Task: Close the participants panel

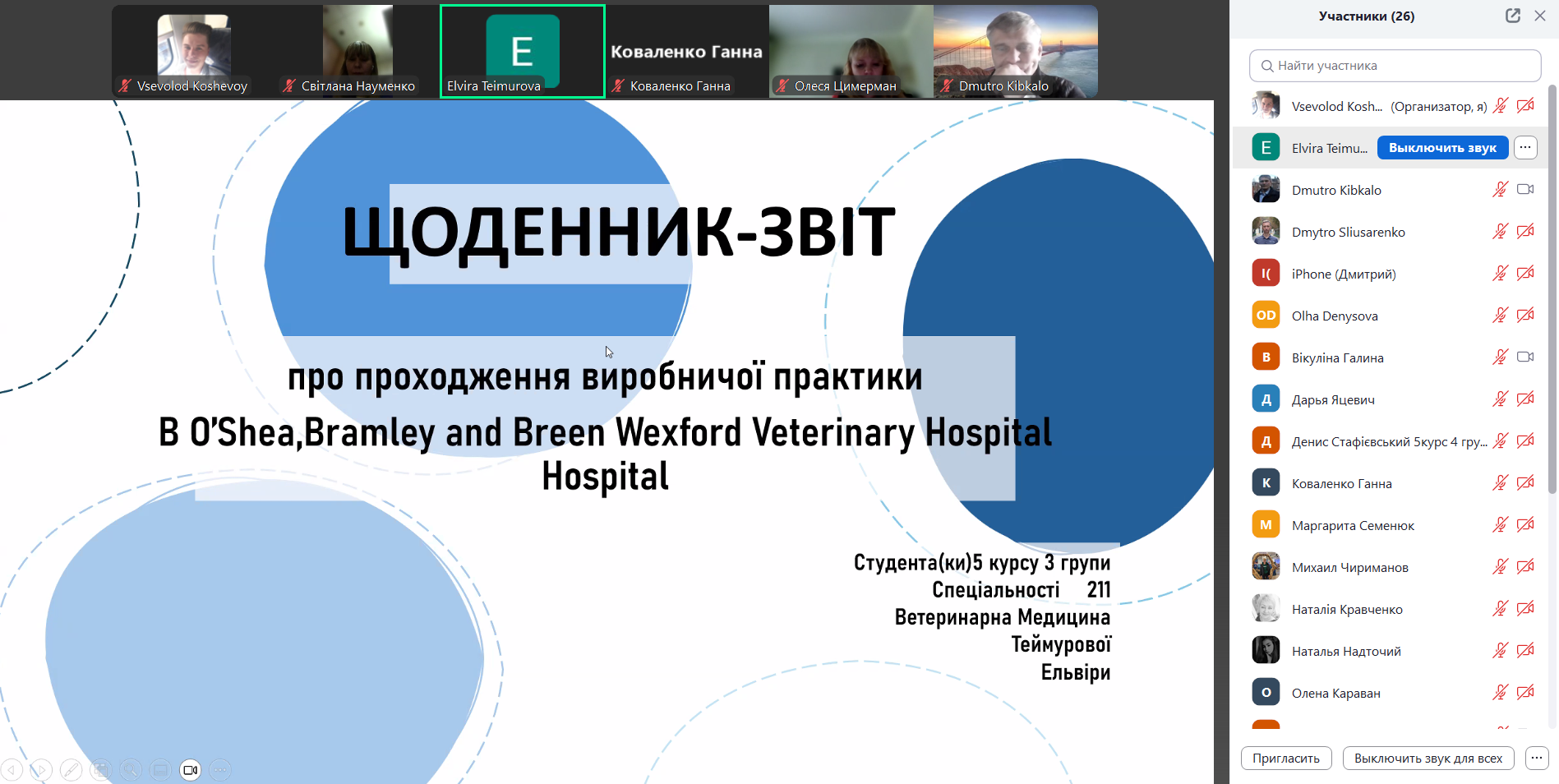Action: click(x=1540, y=16)
